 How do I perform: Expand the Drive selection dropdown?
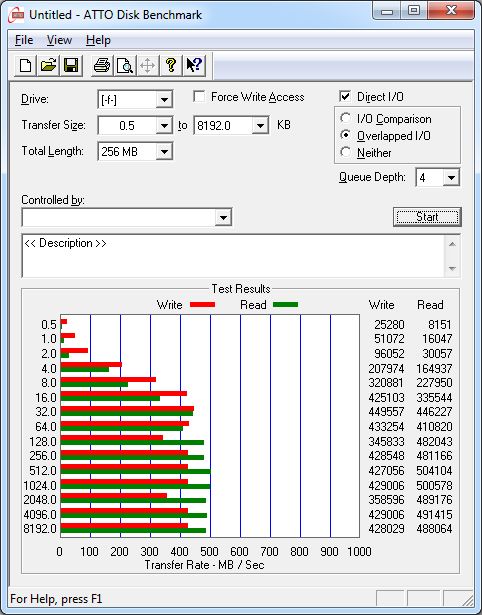click(x=164, y=100)
